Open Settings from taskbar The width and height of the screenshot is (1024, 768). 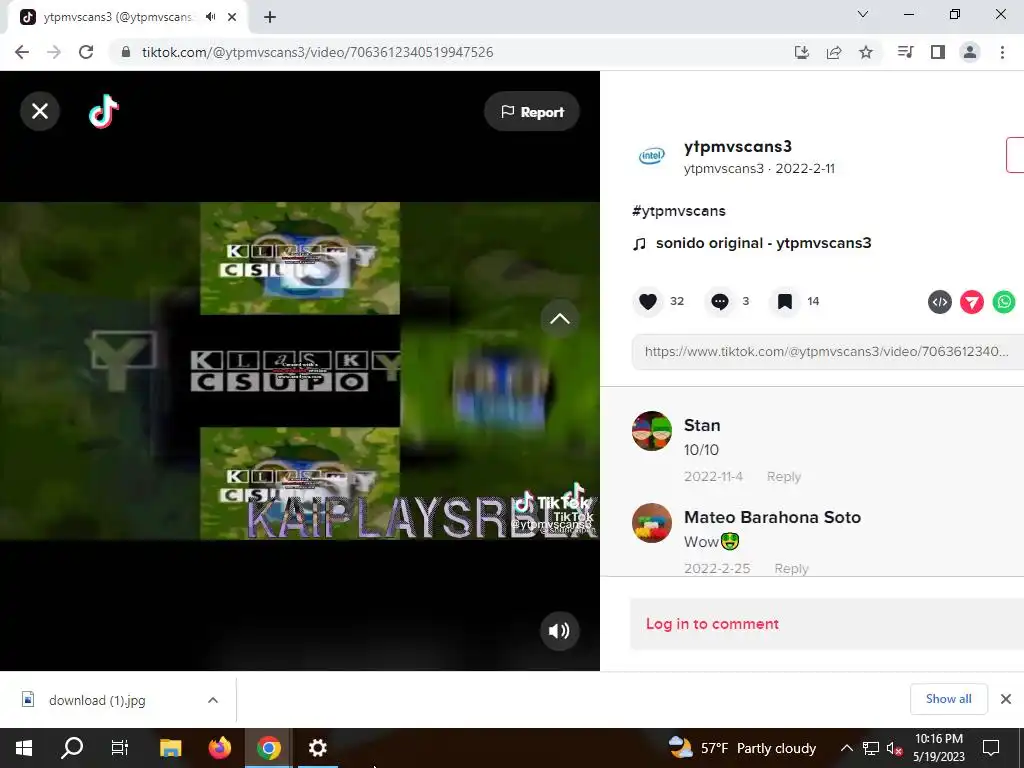[x=317, y=748]
